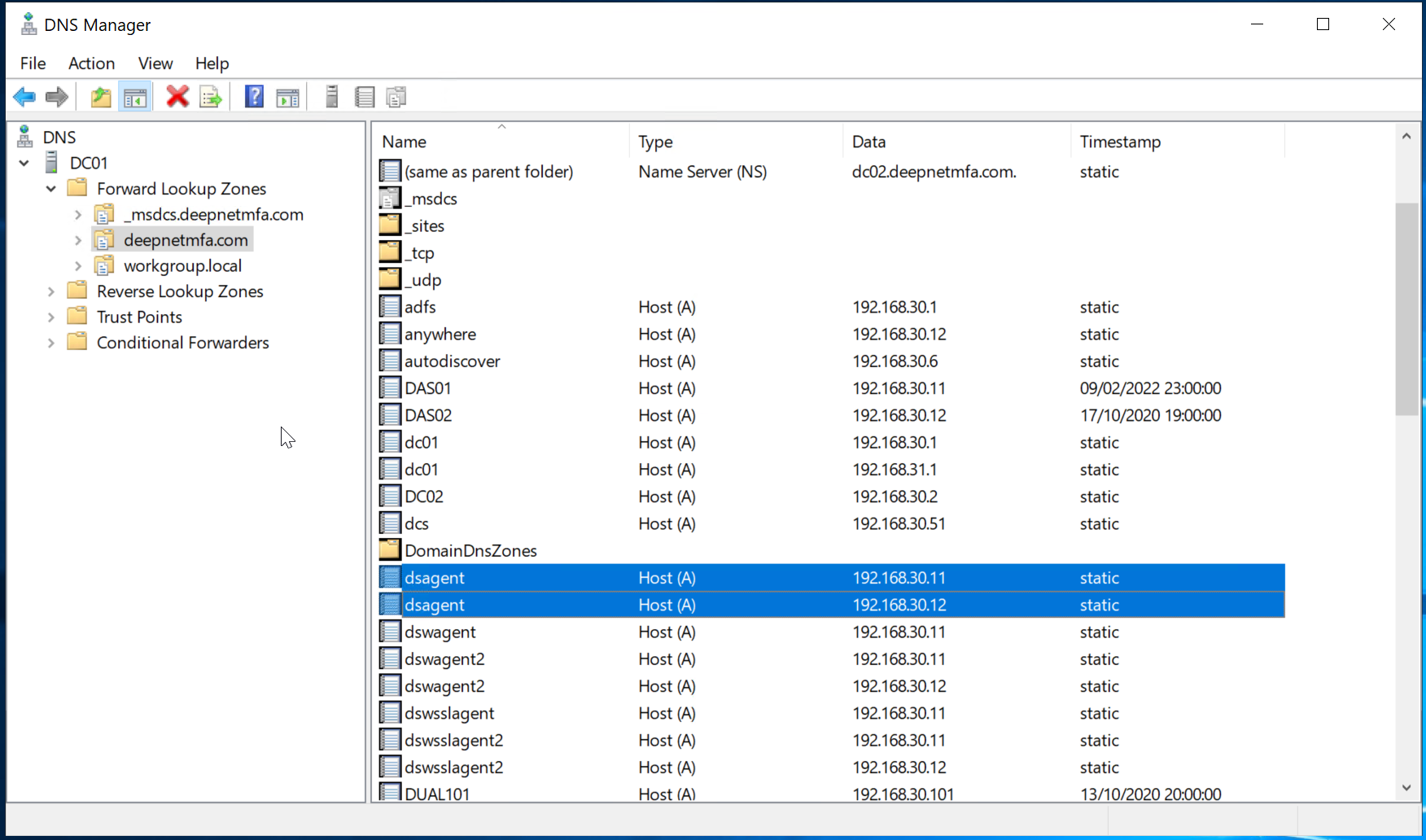Collapse the DC01 server node
This screenshot has height=840, width=1426.
(24, 163)
